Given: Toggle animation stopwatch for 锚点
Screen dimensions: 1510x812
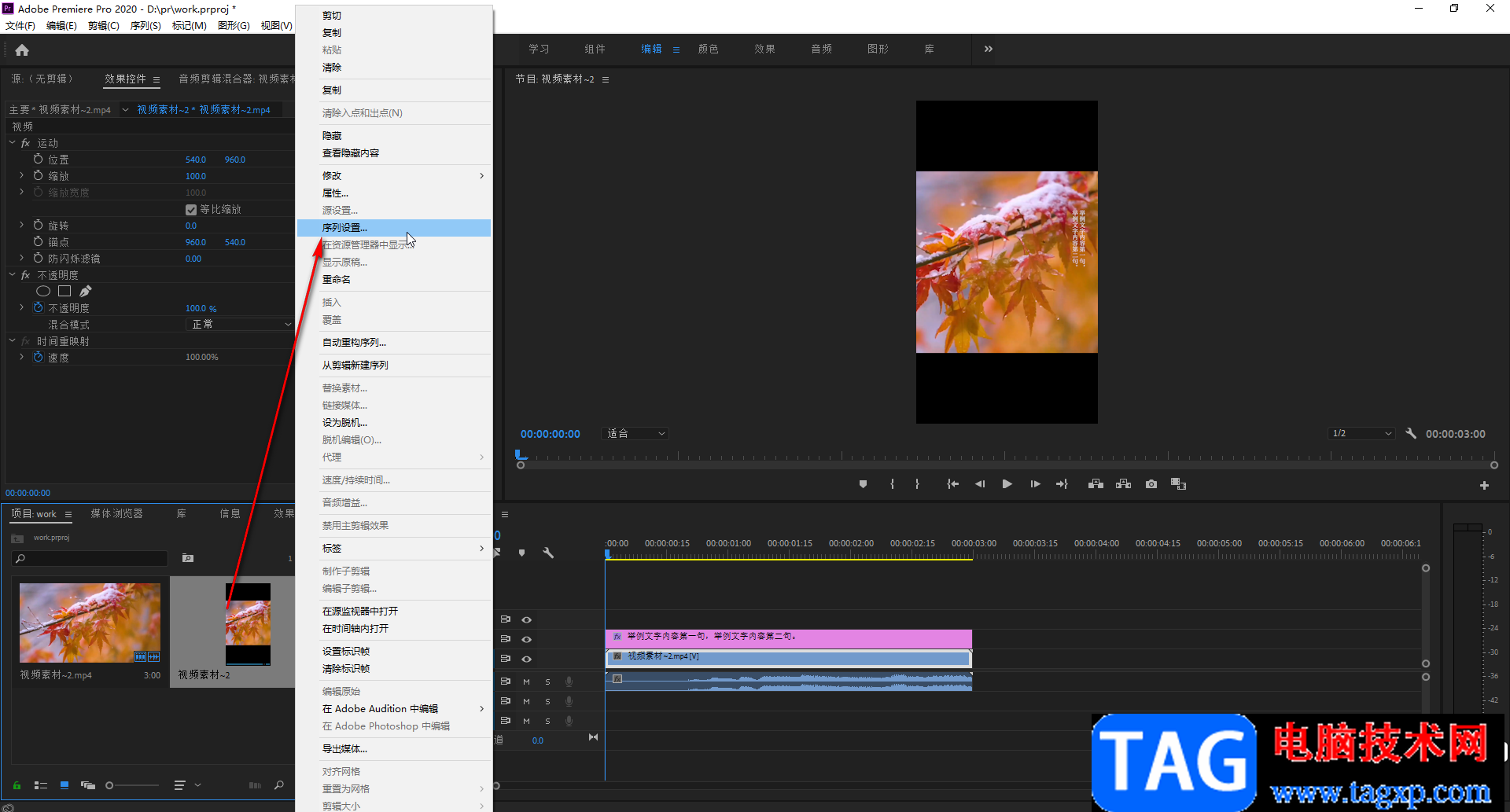Looking at the screenshot, I should pyautogui.click(x=38, y=241).
